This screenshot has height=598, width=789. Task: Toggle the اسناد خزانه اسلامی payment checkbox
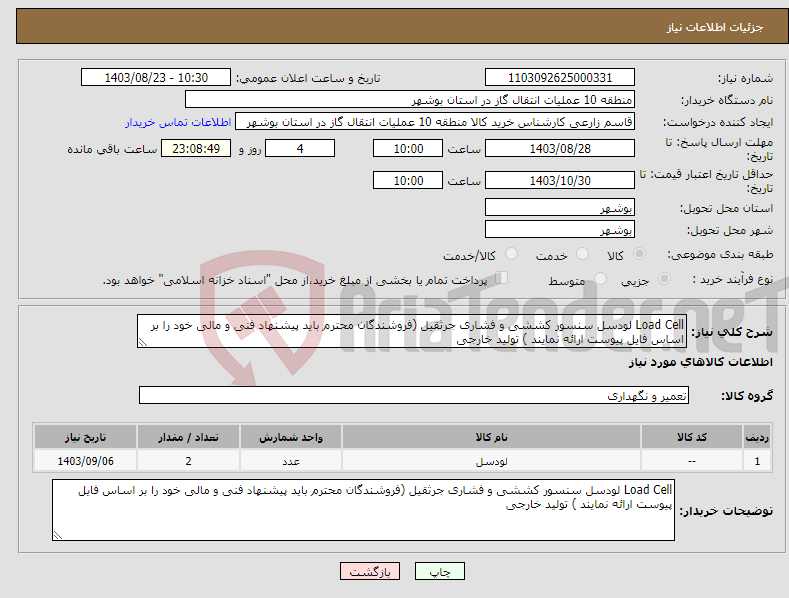(502, 278)
